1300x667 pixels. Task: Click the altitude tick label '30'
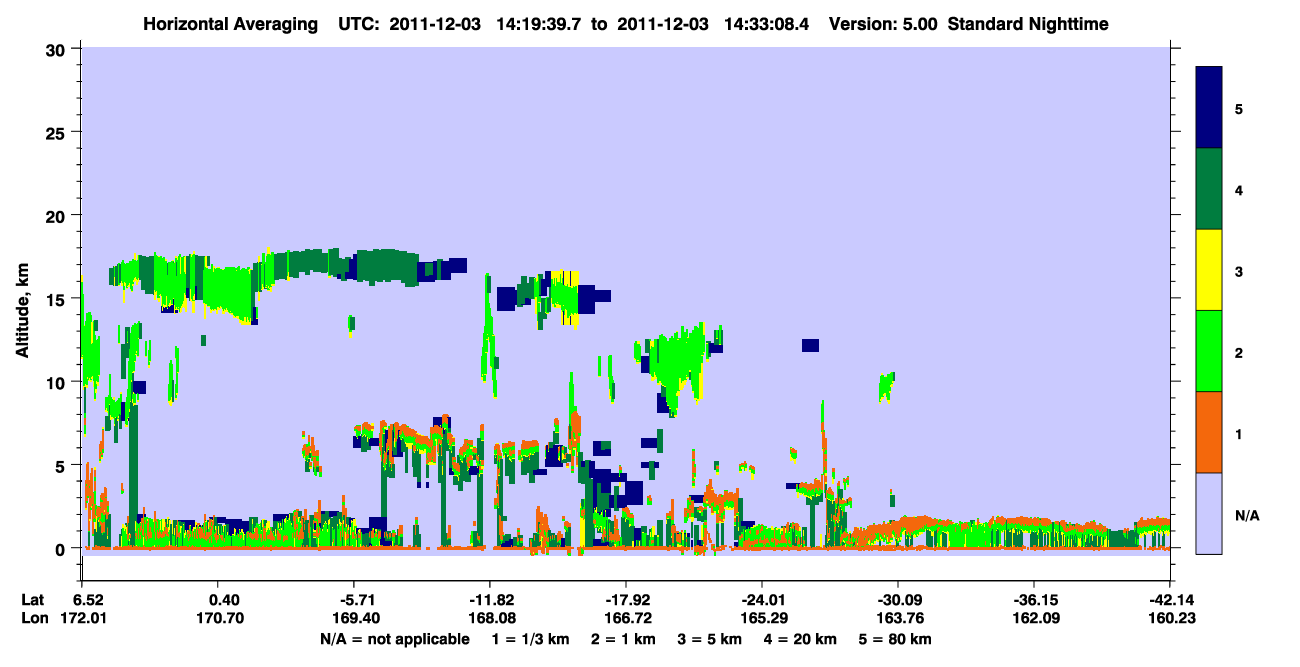coord(56,49)
